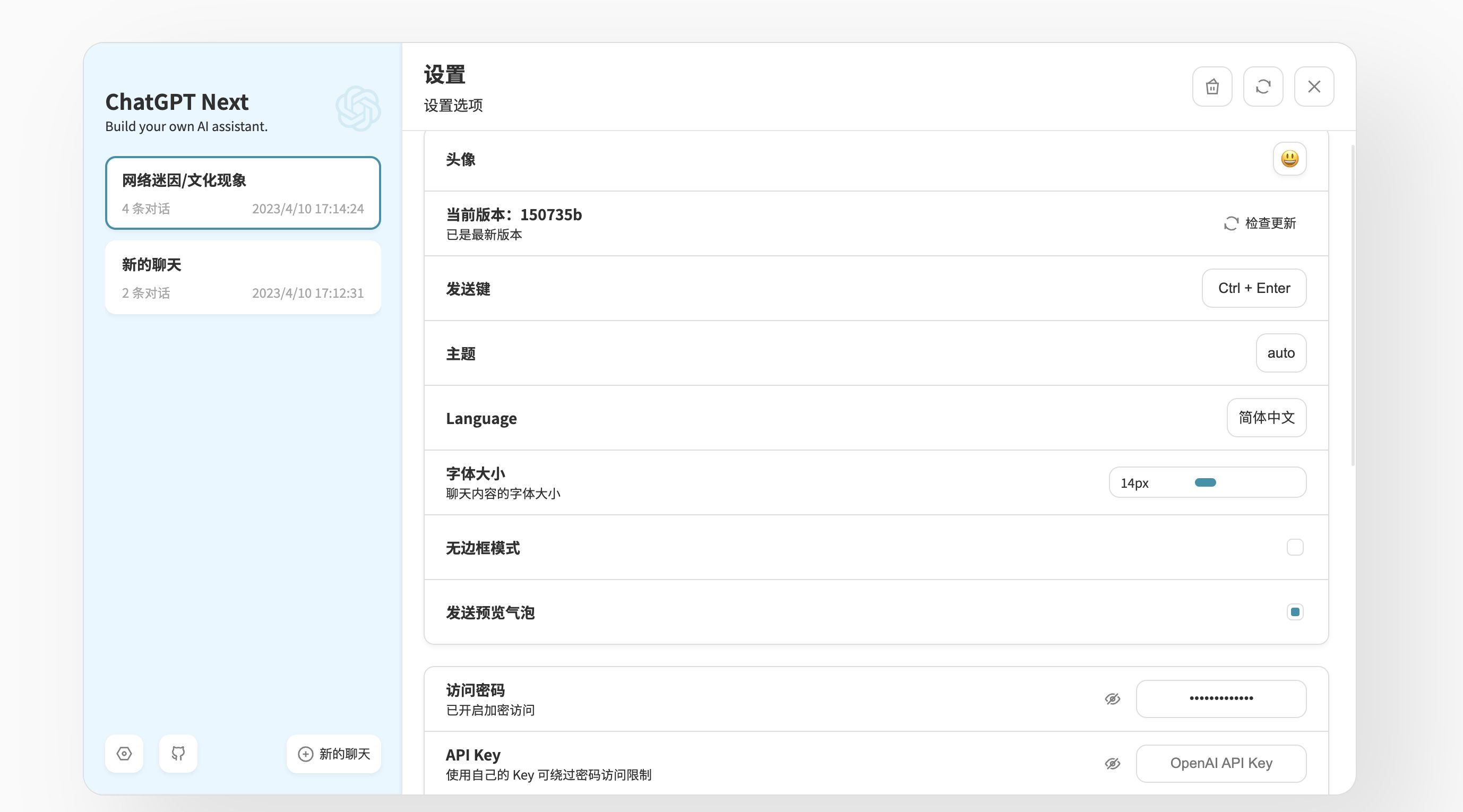This screenshot has width=1463, height=812.
Task: Open the GitHub icon in sidebar
Action: [178, 754]
